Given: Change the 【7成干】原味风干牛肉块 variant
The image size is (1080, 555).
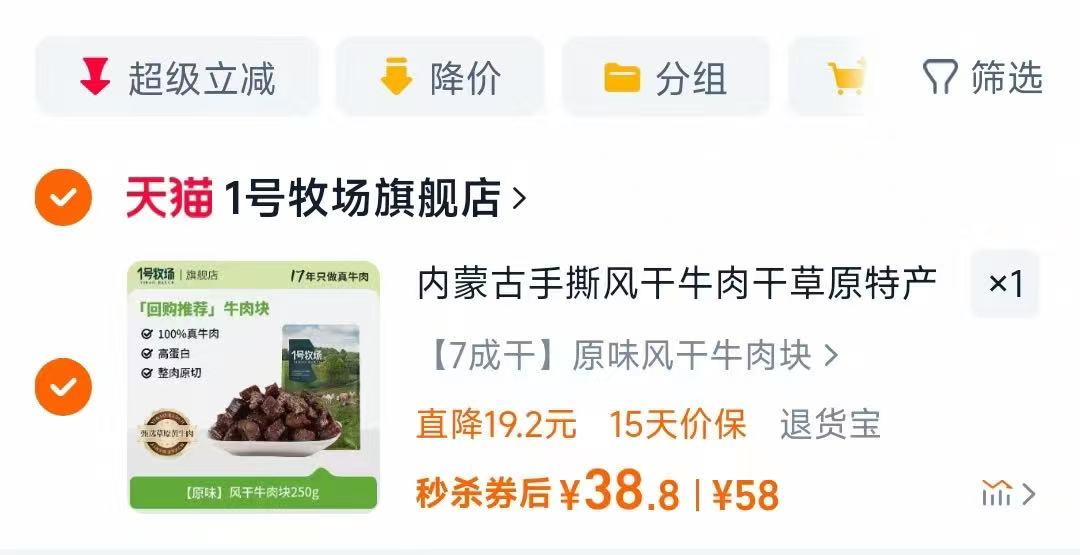Looking at the screenshot, I should (634, 356).
